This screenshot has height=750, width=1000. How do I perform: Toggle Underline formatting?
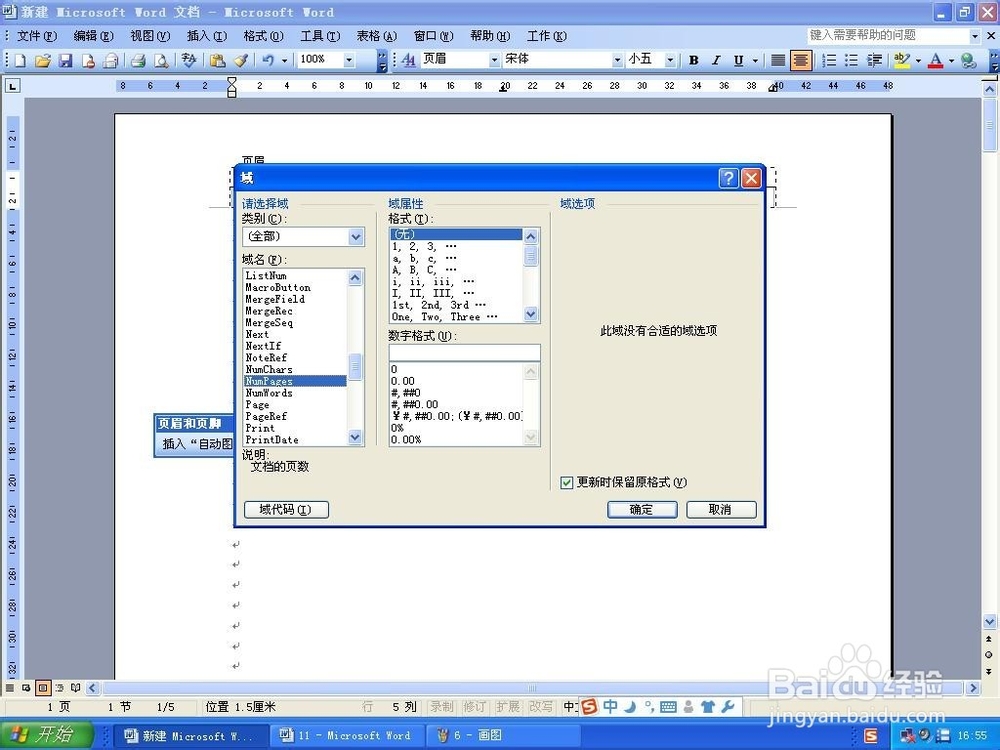(739, 60)
